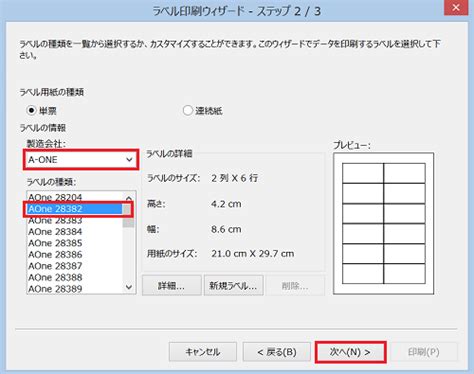The image size is (474, 374).
Task: Select AOne 28385 in label list
Action: click(75, 243)
